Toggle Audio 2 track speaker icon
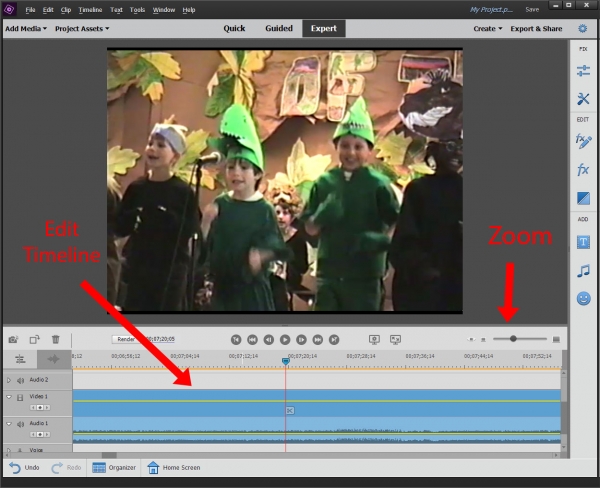 [20, 380]
